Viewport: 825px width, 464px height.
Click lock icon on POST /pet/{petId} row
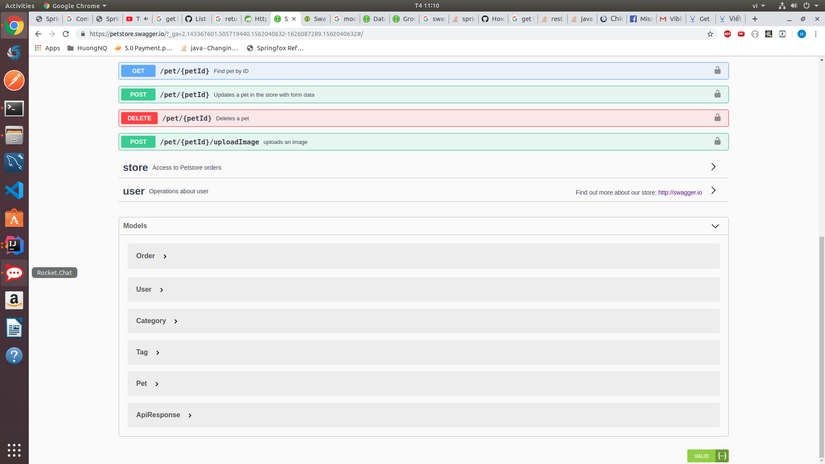click(717, 94)
